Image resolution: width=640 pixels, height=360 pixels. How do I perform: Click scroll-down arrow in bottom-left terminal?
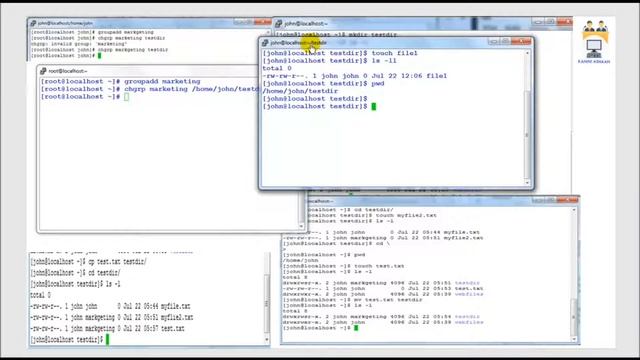[267, 340]
